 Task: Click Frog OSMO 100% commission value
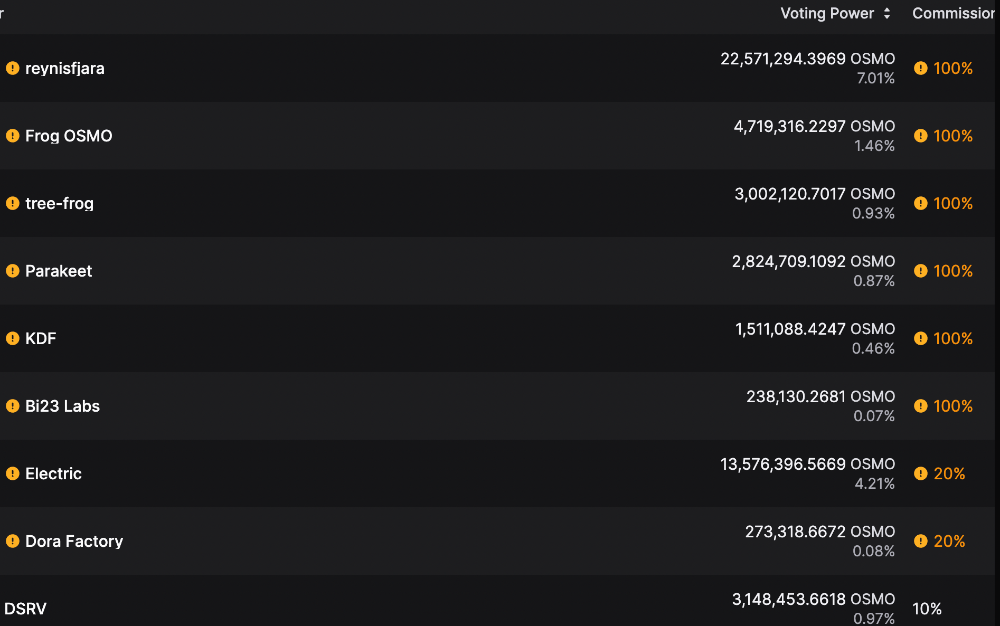953,136
